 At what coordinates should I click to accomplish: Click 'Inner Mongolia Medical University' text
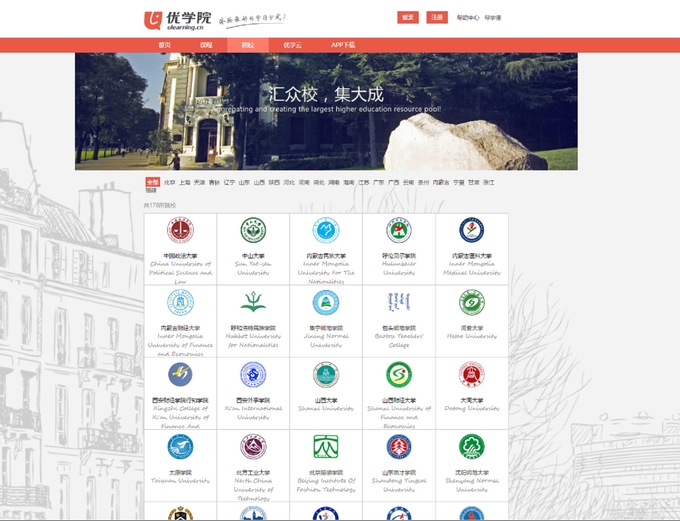click(472, 268)
